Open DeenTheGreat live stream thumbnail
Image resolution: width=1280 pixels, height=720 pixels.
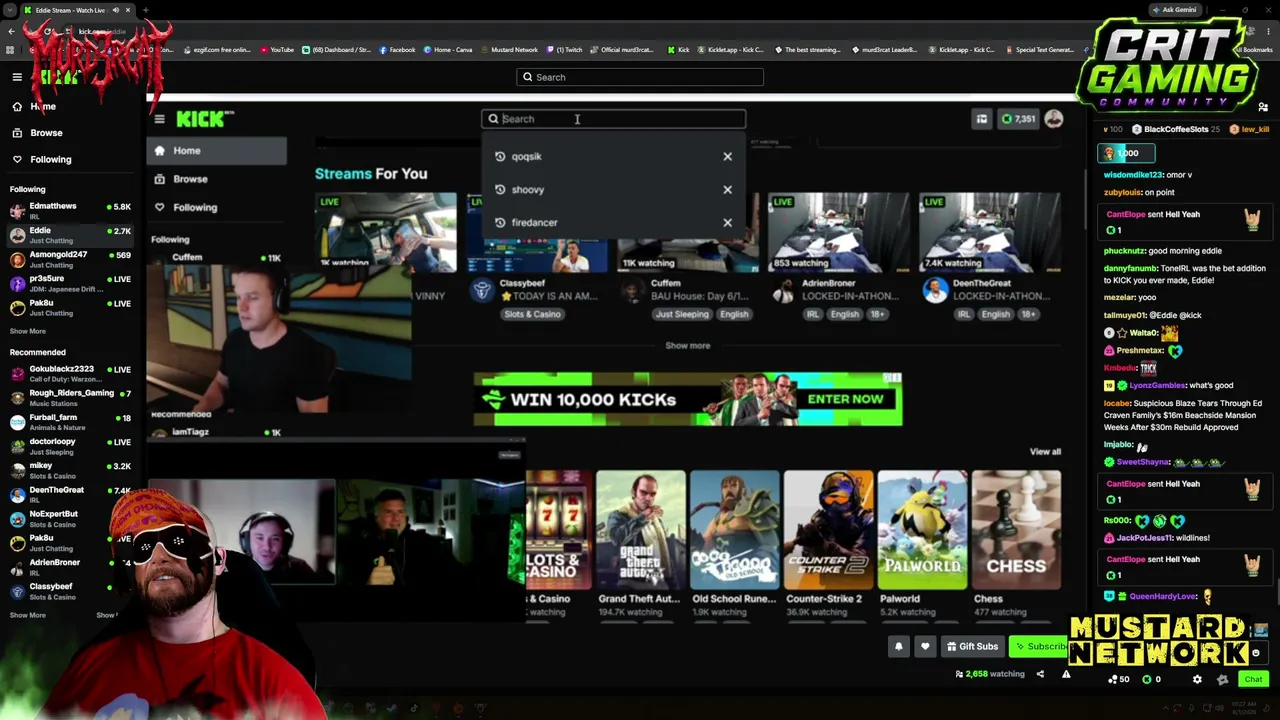(990, 232)
